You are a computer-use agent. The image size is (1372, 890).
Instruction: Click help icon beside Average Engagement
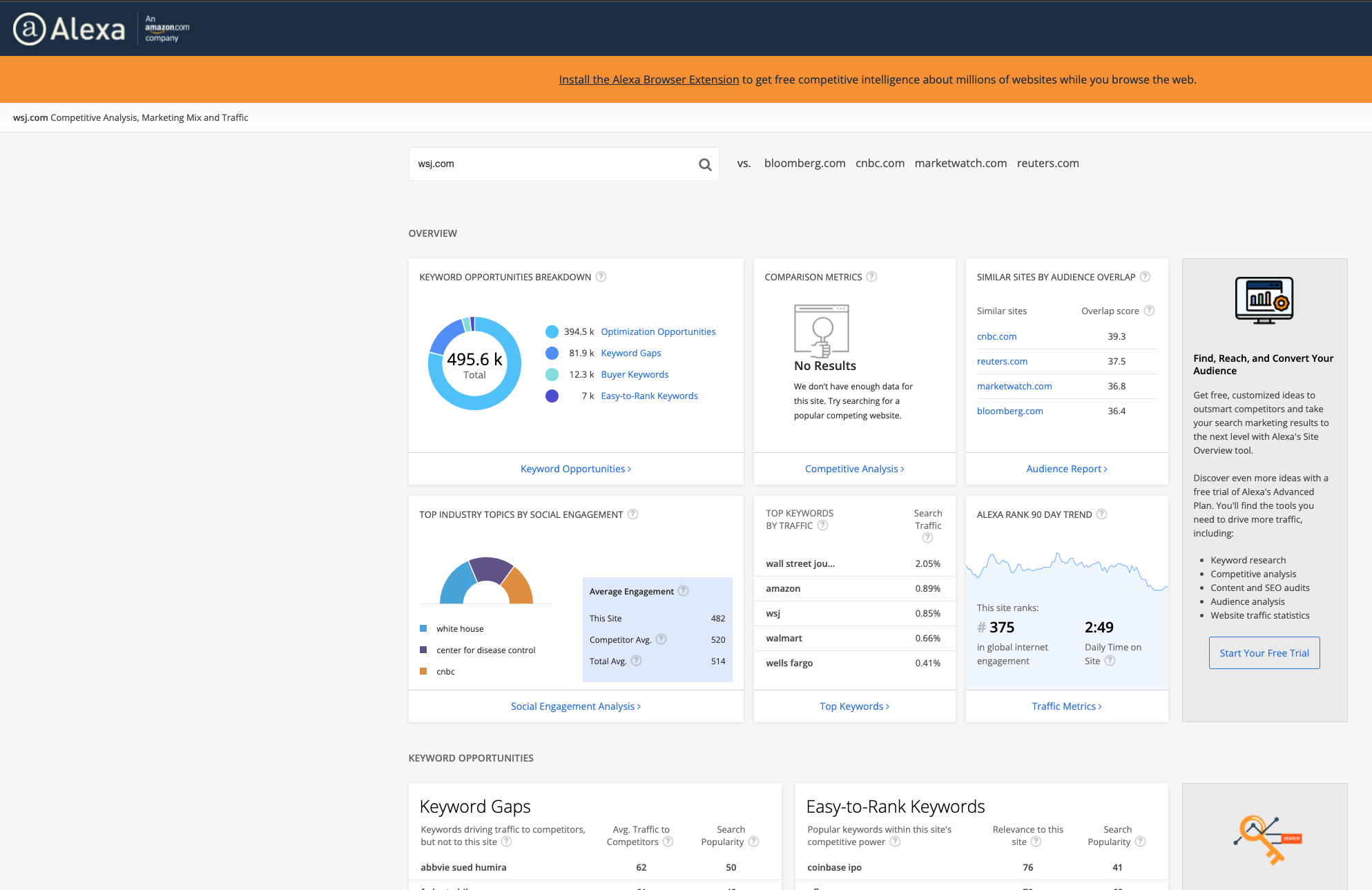tap(684, 591)
